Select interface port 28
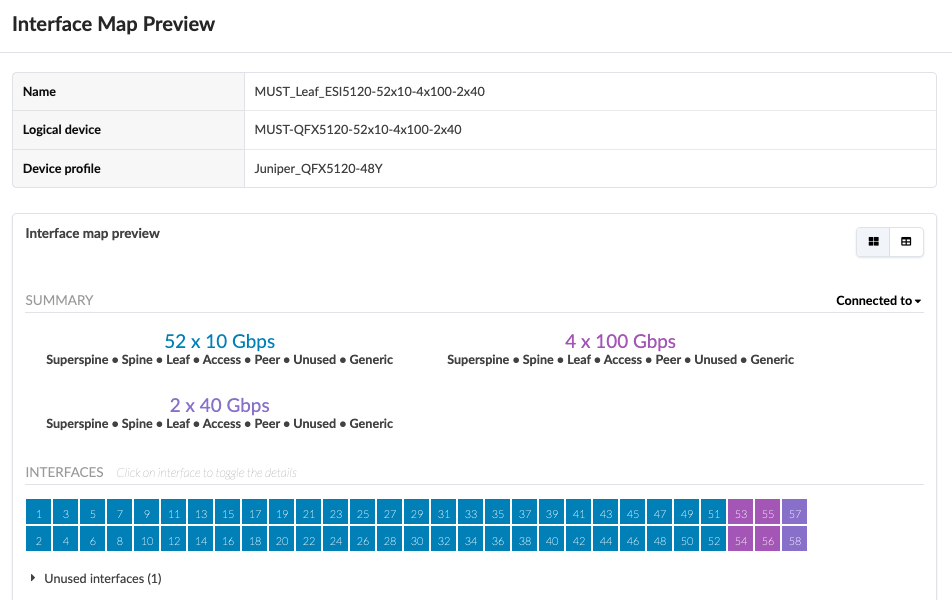The width and height of the screenshot is (952, 600). (390, 539)
